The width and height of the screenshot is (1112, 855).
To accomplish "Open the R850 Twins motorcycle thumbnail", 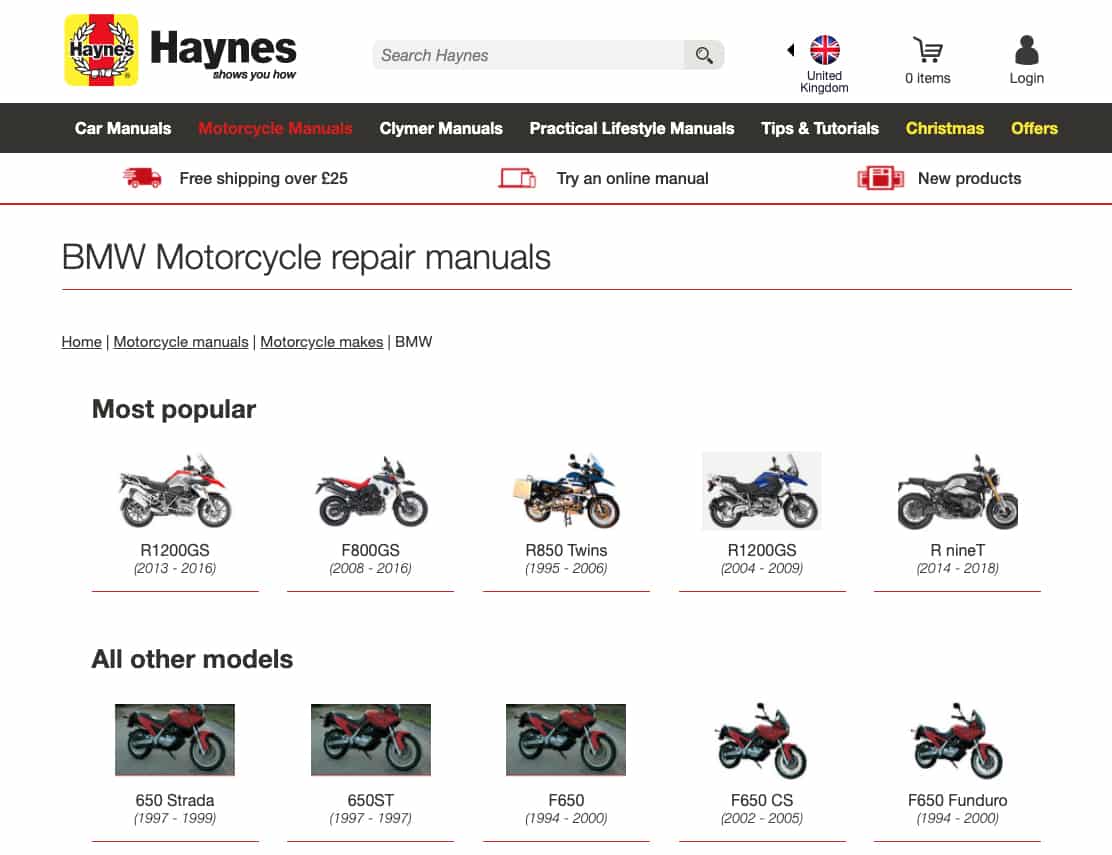I will pos(566,491).
